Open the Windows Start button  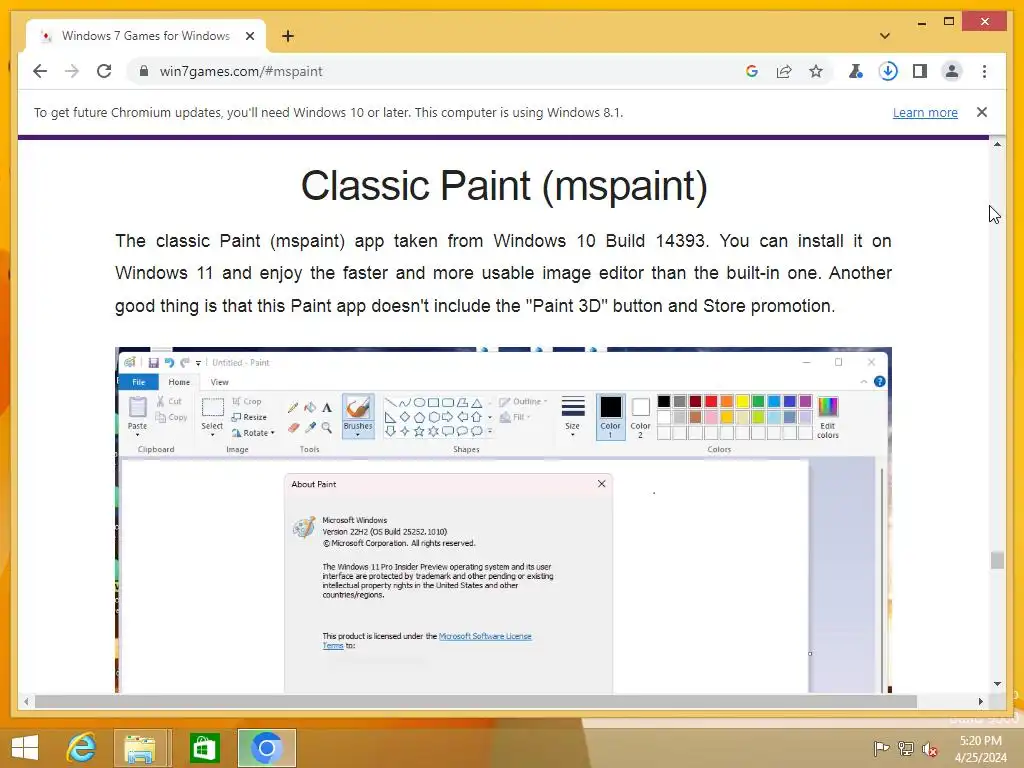(x=25, y=748)
